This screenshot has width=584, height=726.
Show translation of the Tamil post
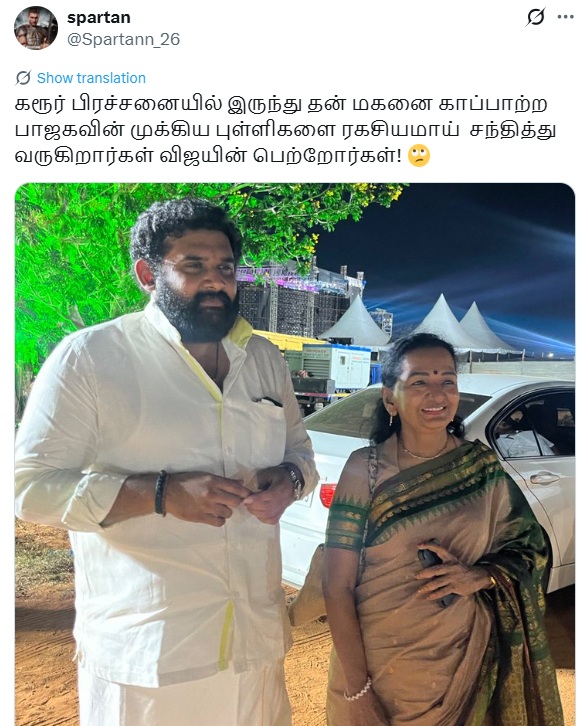click(x=91, y=78)
